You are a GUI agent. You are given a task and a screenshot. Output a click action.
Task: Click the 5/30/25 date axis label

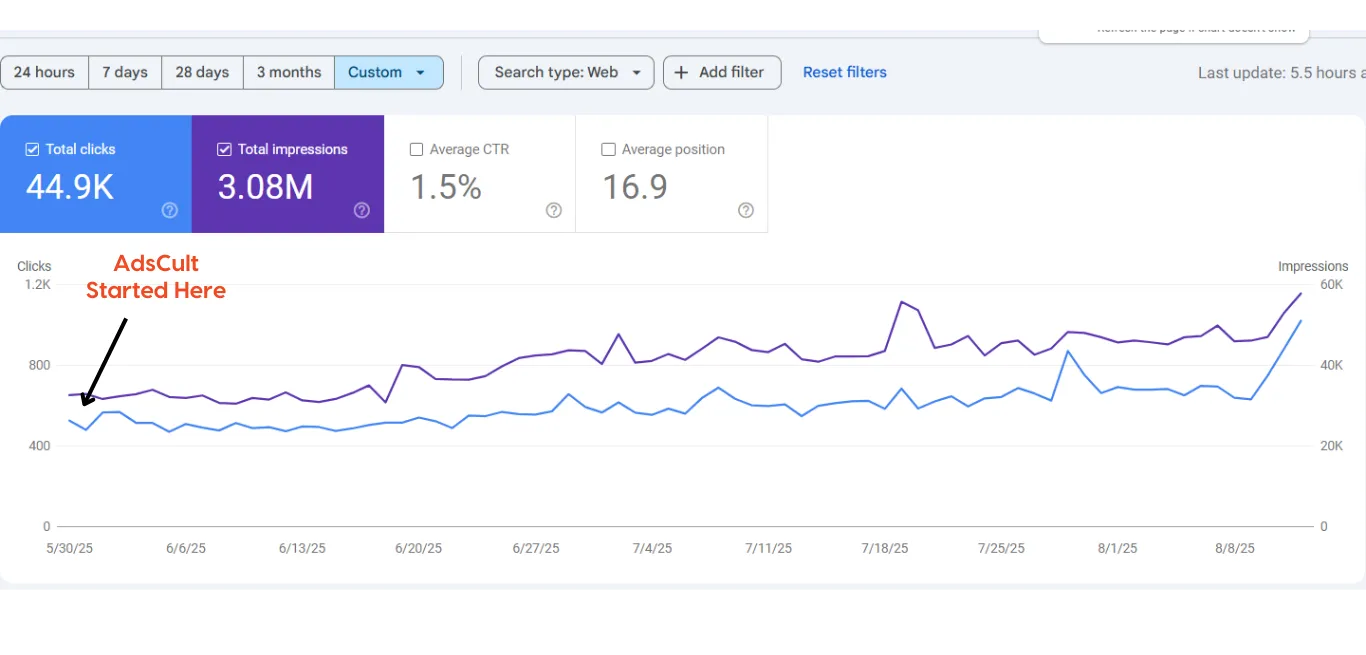click(69, 548)
